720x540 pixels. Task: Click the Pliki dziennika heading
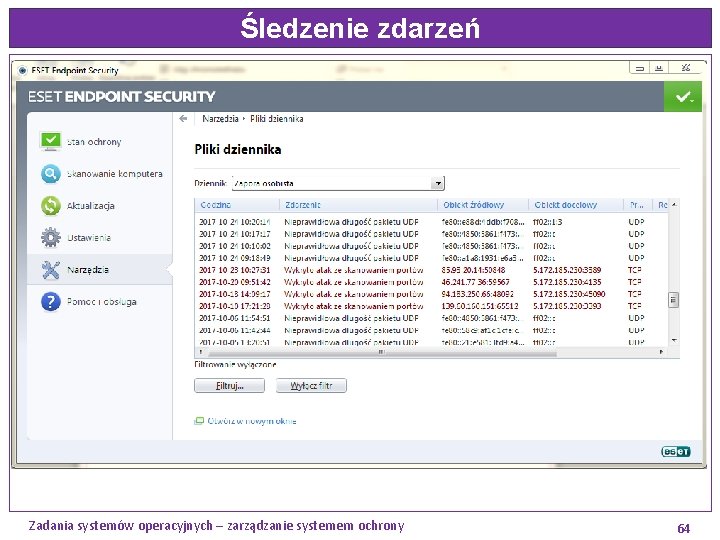click(238, 149)
